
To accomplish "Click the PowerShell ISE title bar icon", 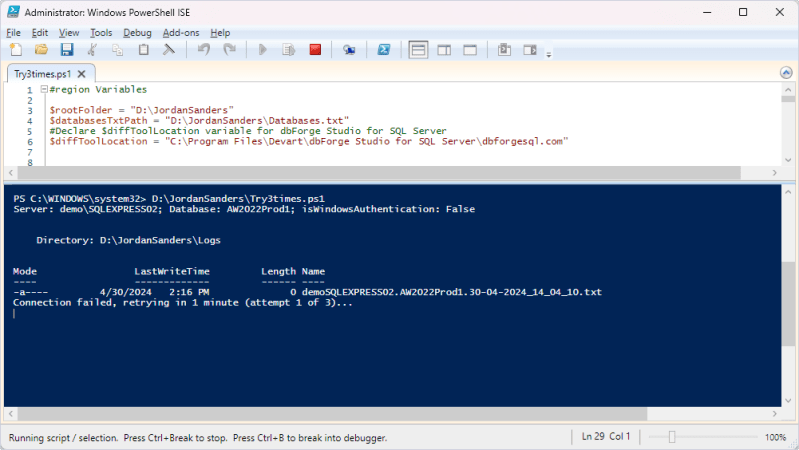I will point(13,12).
